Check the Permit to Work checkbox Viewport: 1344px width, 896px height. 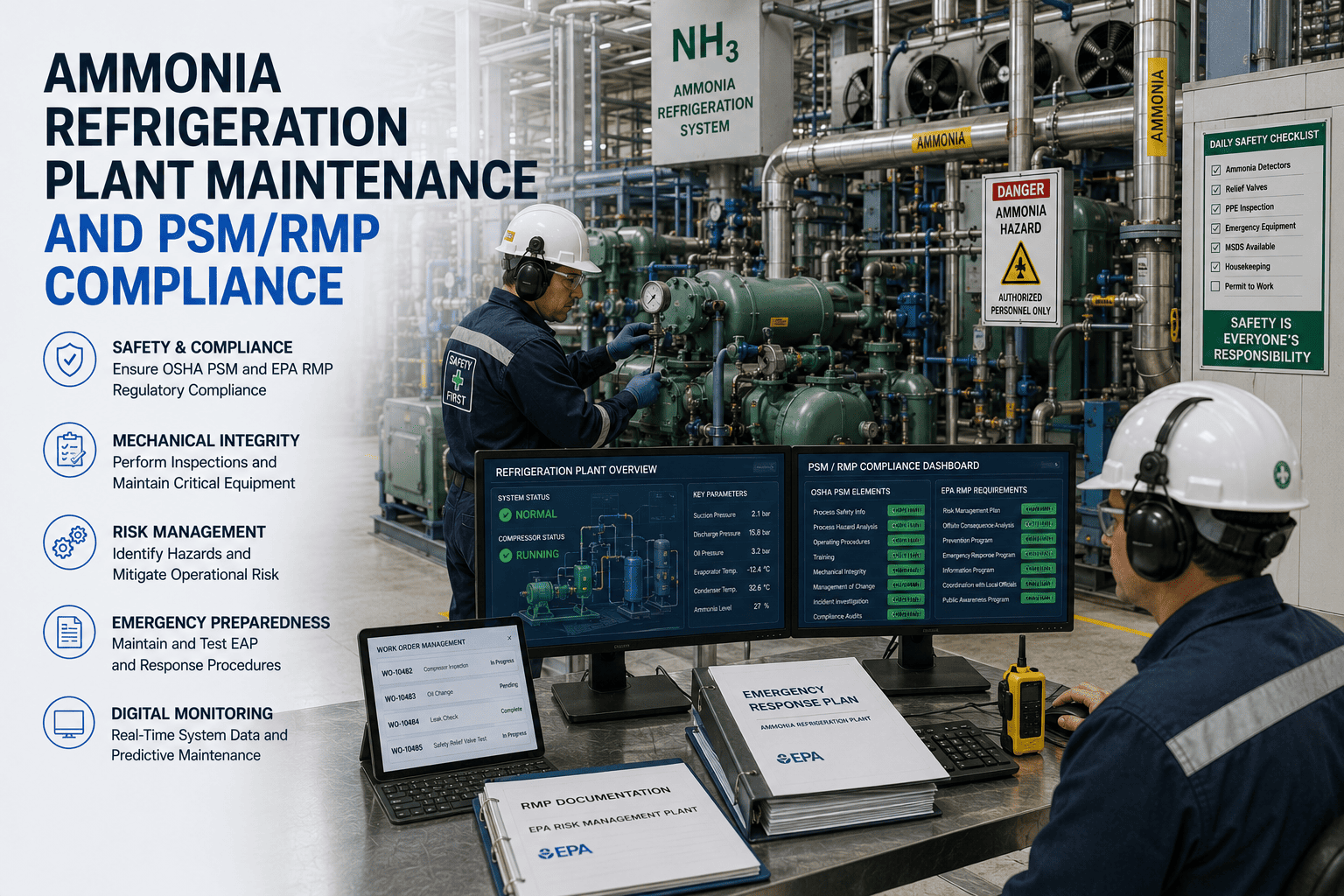(1214, 287)
